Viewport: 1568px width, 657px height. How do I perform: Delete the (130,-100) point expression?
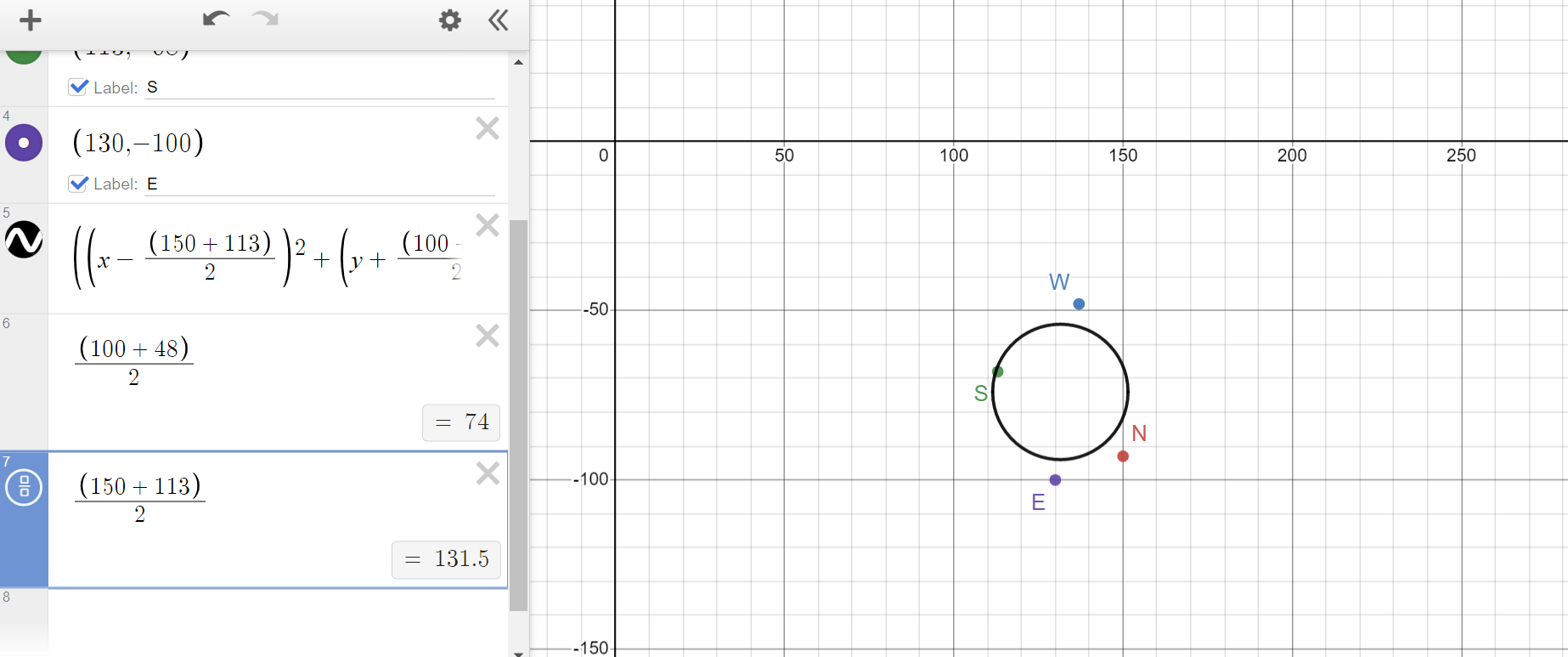pos(487,128)
